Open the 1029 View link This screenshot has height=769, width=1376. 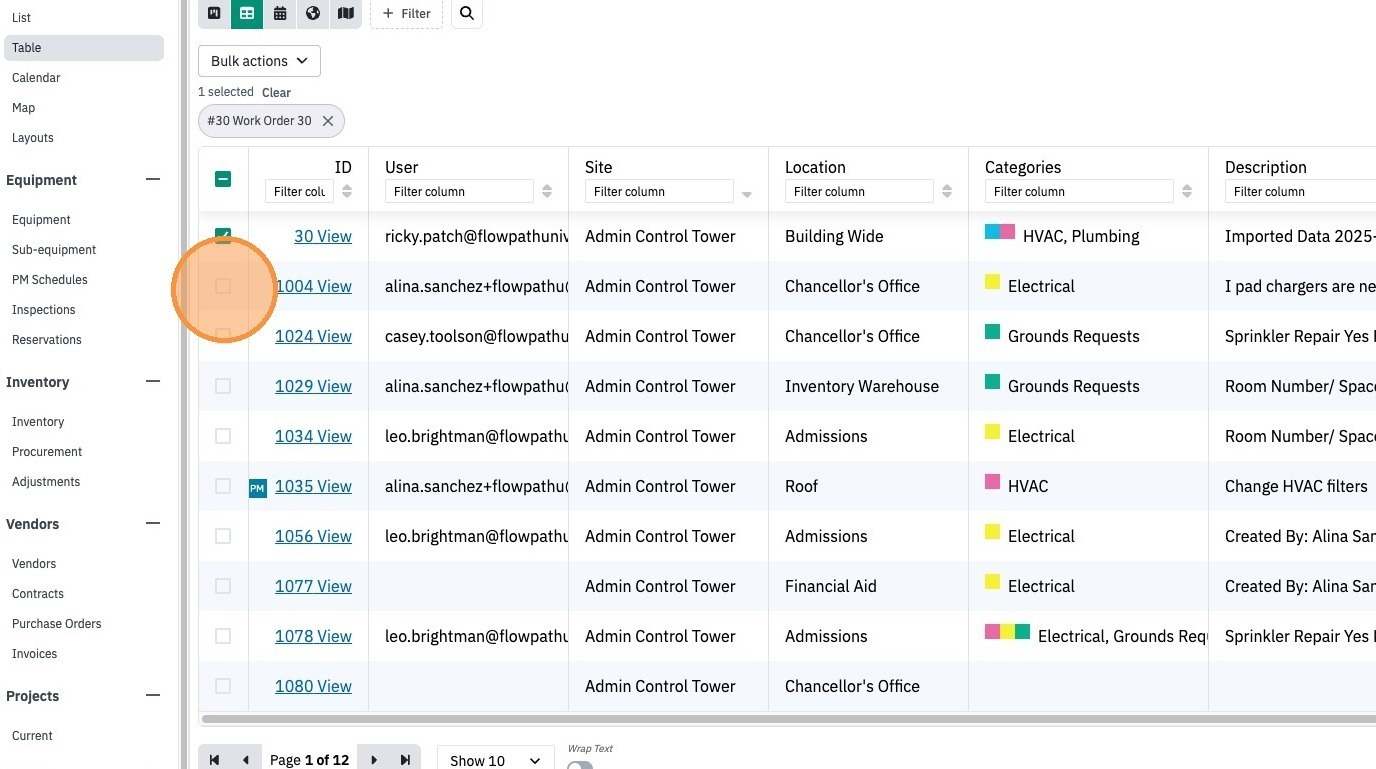coord(313,386)
